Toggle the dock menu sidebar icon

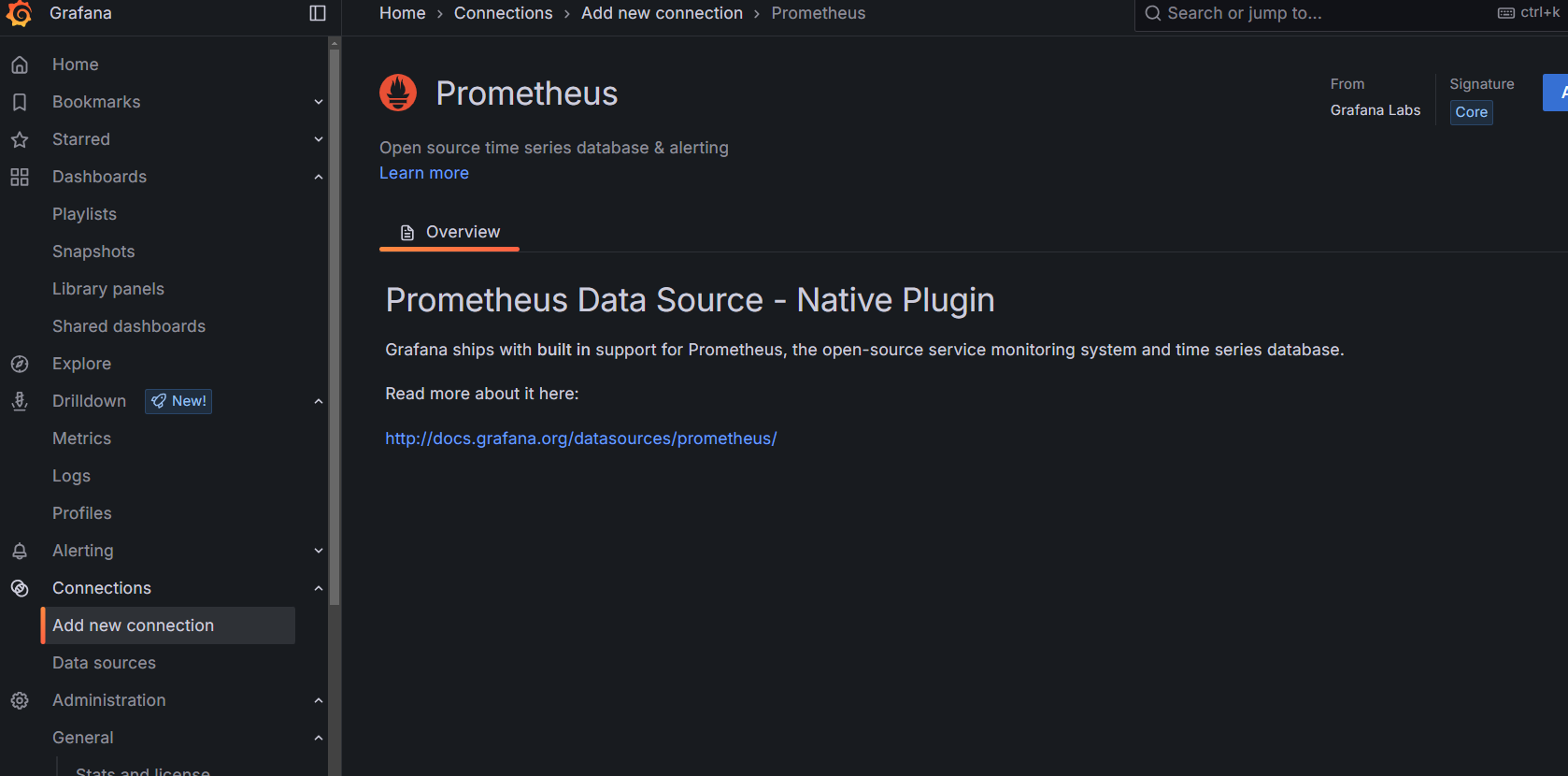tap(318, 13)
